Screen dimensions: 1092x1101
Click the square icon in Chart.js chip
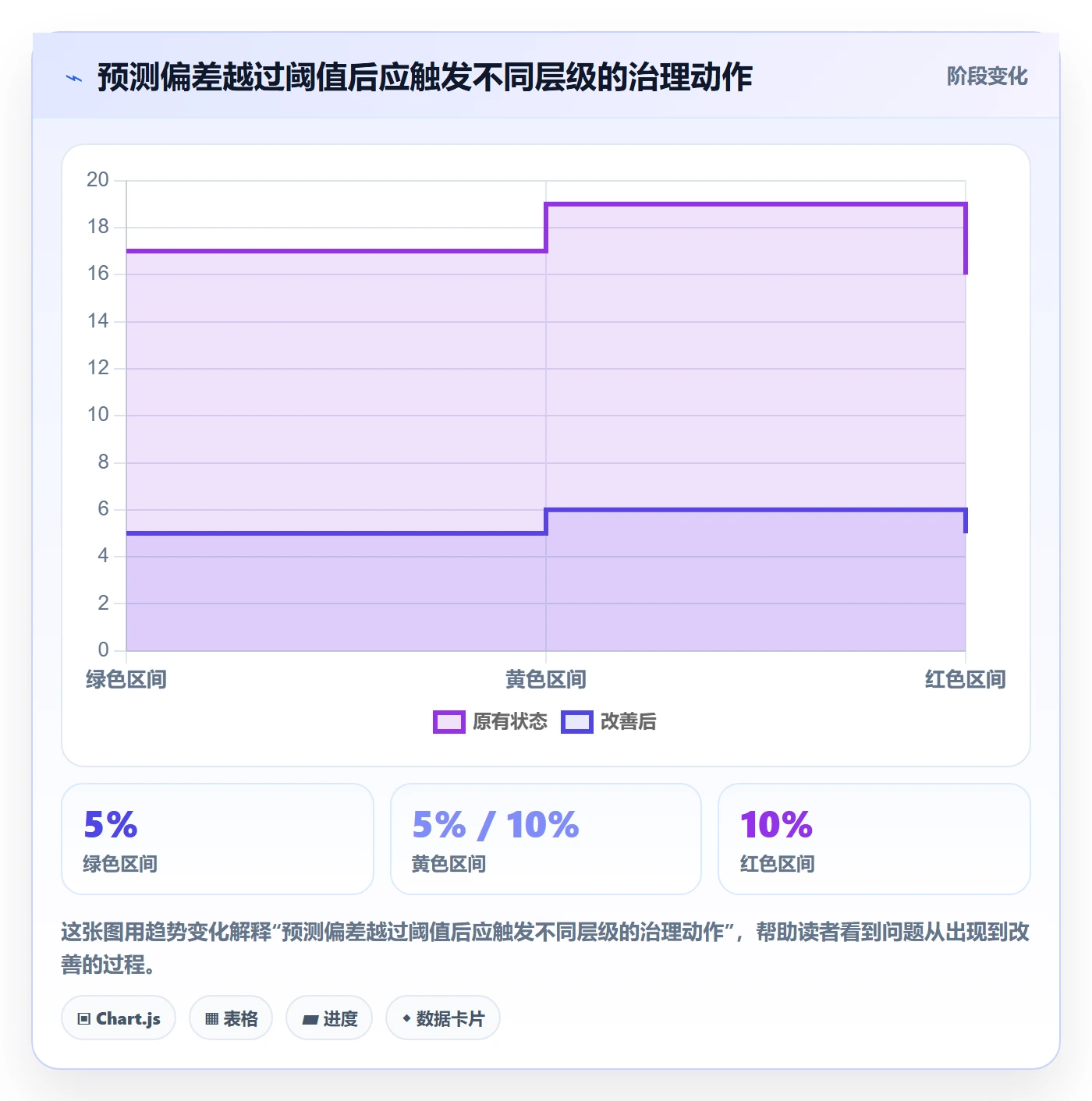(84, 1019)
